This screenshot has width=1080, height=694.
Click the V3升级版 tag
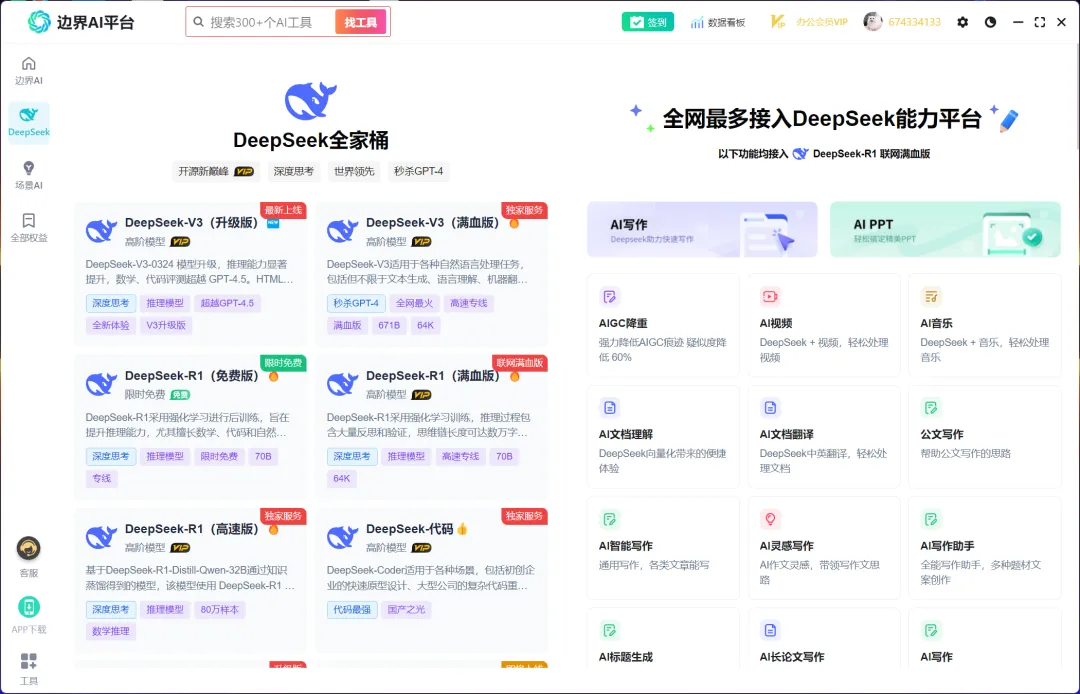pyautogui.click(x=165, y=325)
